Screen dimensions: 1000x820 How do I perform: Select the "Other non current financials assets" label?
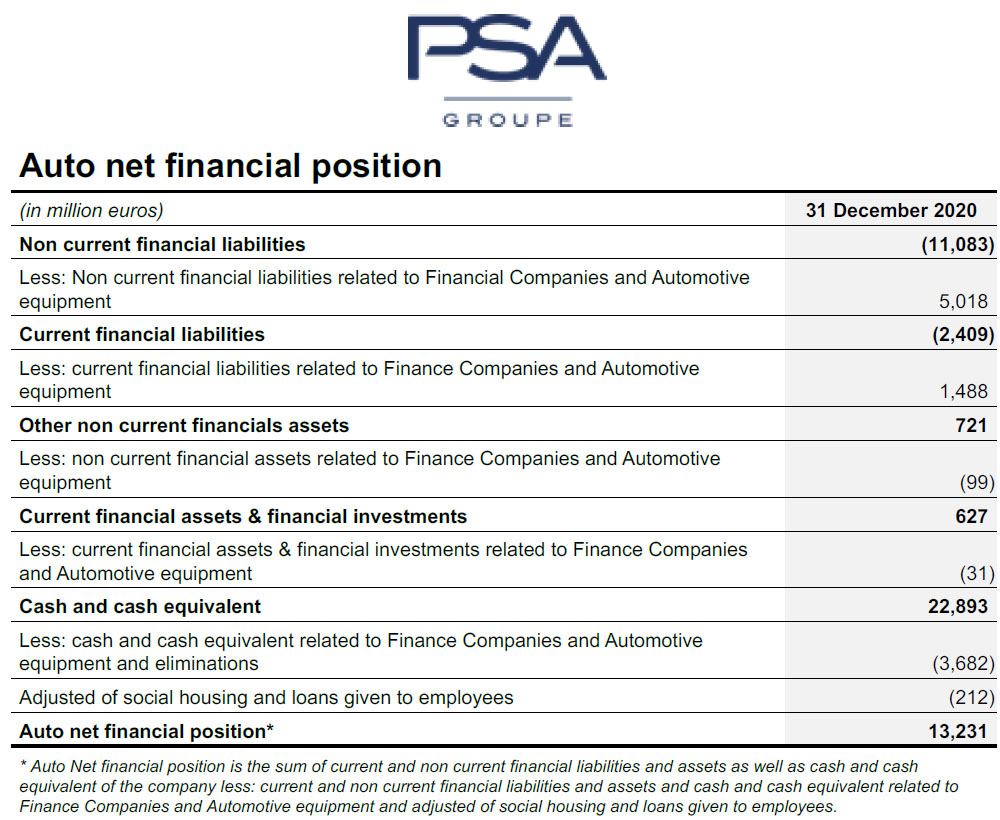184,425
